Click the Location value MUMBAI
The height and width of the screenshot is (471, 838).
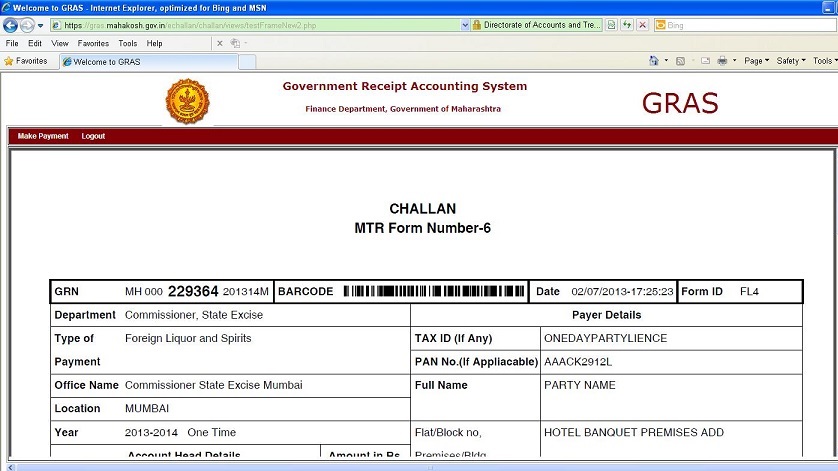[x=147, y=408]
